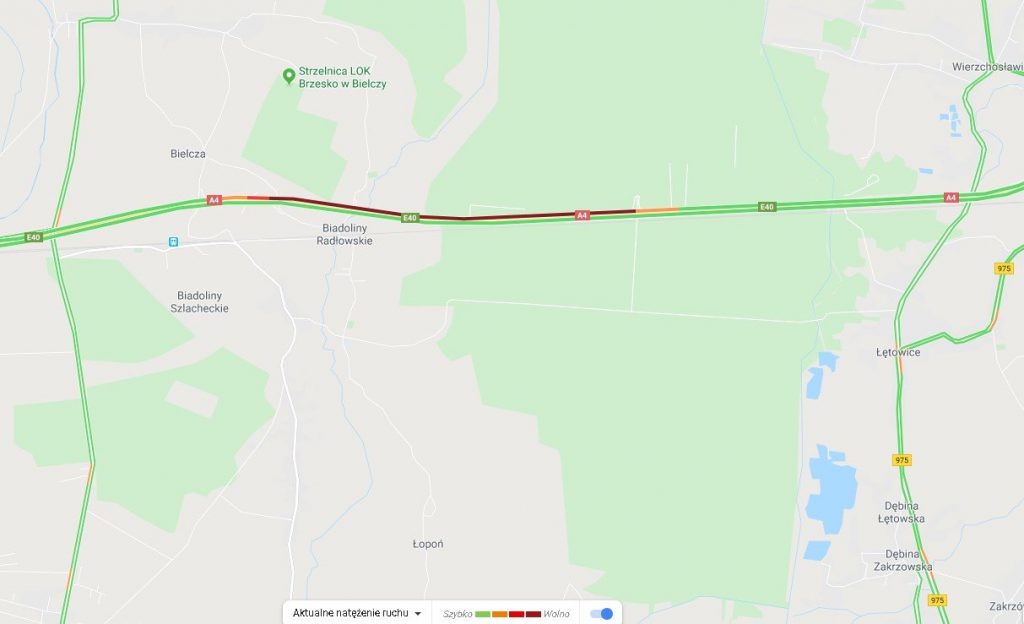This screenshot has height=624, width=1024.
Task: Click the Strzelnica LOK Brzesko place label
Action: coord(342,77)
